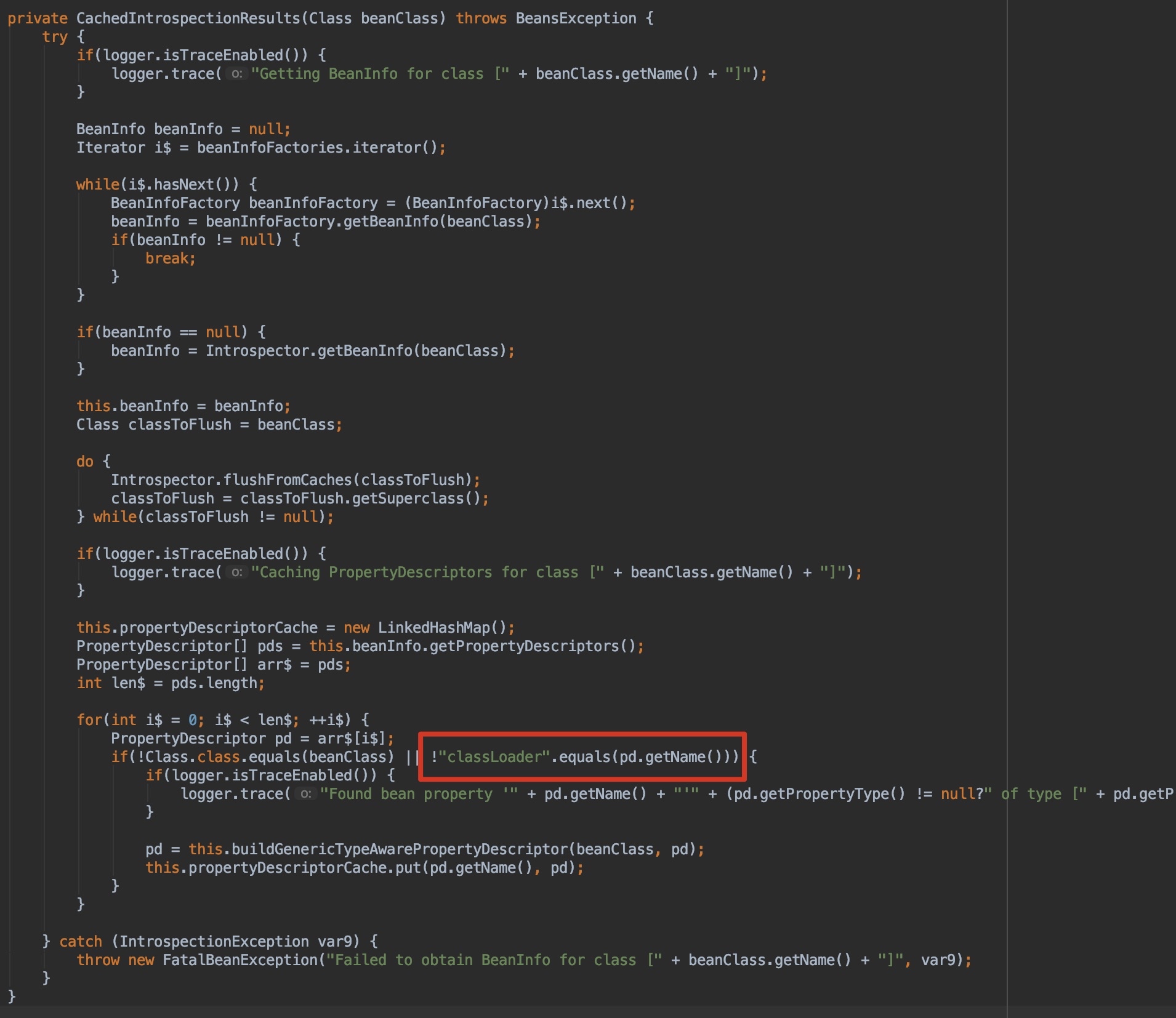Click the 'do' keyword
This screenshot has width=1176, height=1018.
coord(85,462)
